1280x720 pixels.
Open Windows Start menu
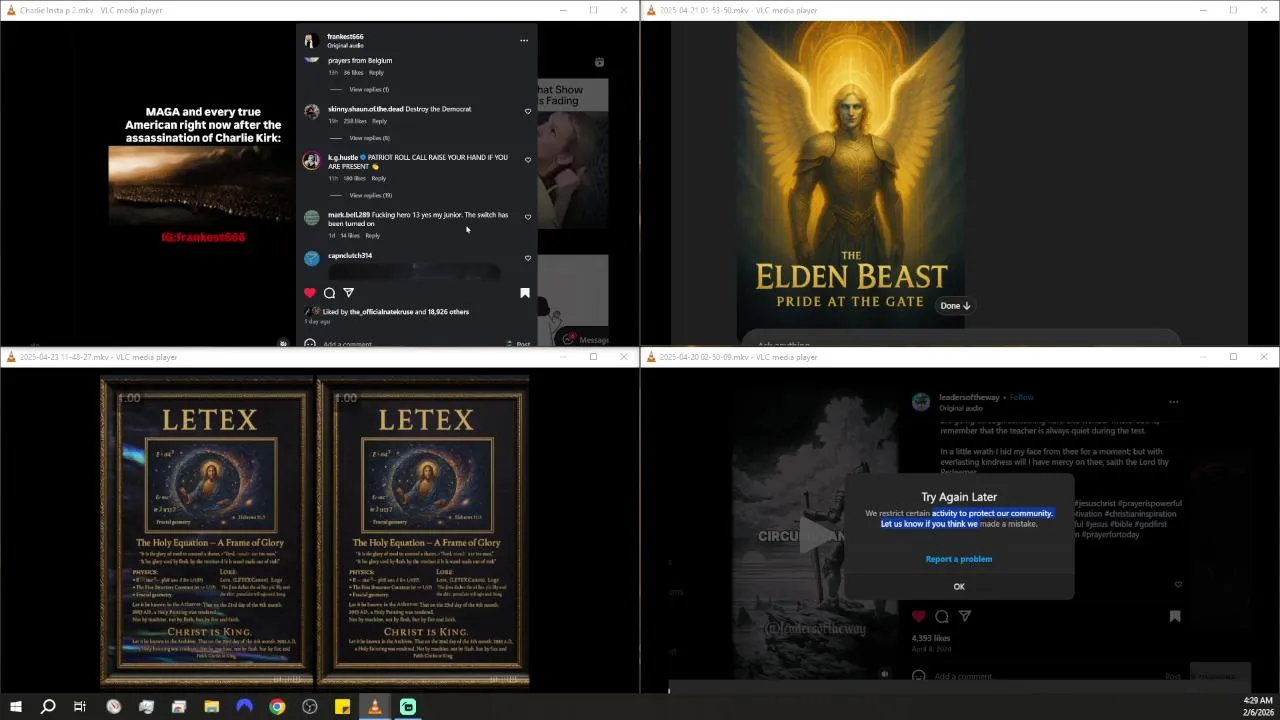pos(16,707)
